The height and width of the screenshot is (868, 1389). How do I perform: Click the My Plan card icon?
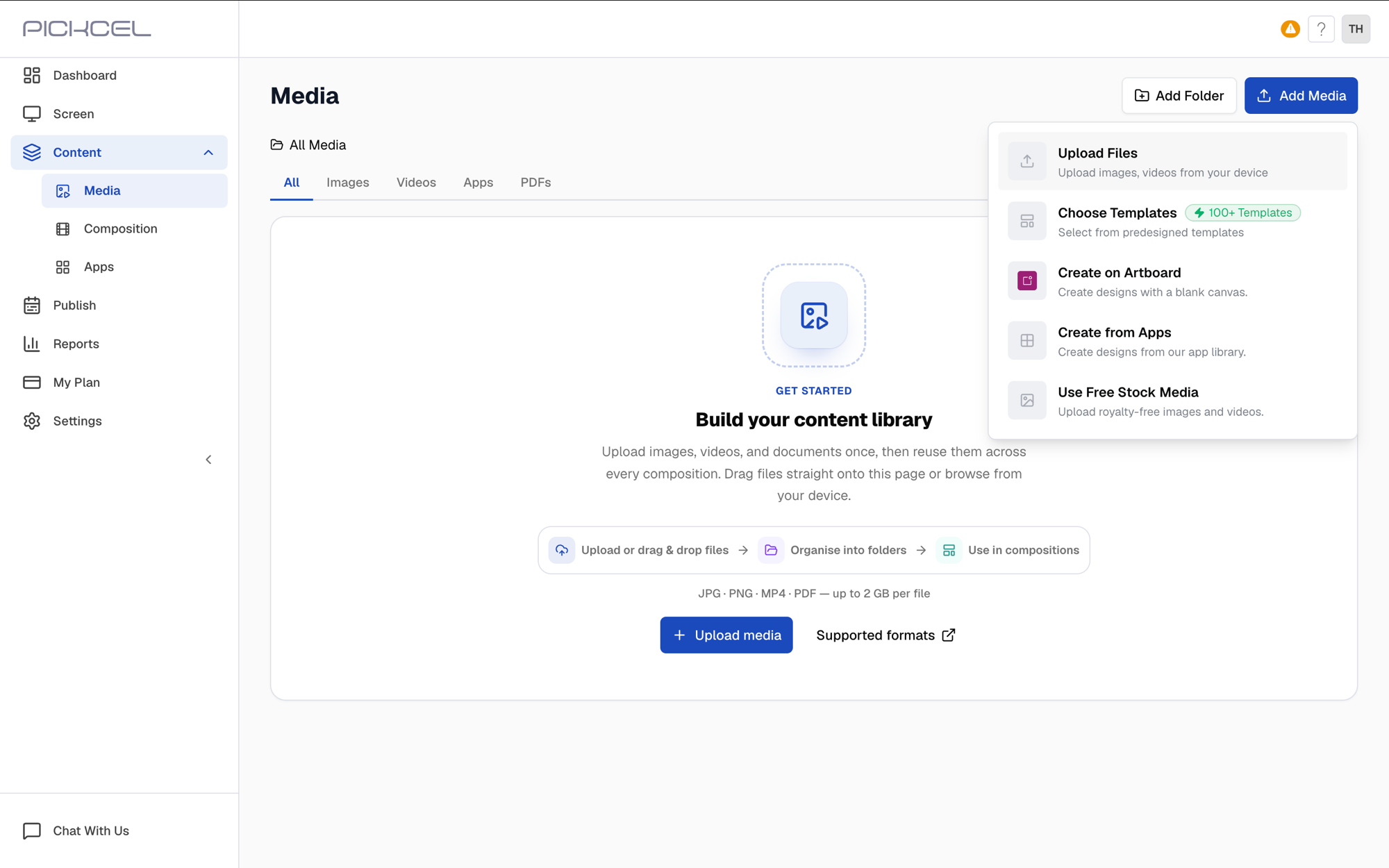point(32,383)
